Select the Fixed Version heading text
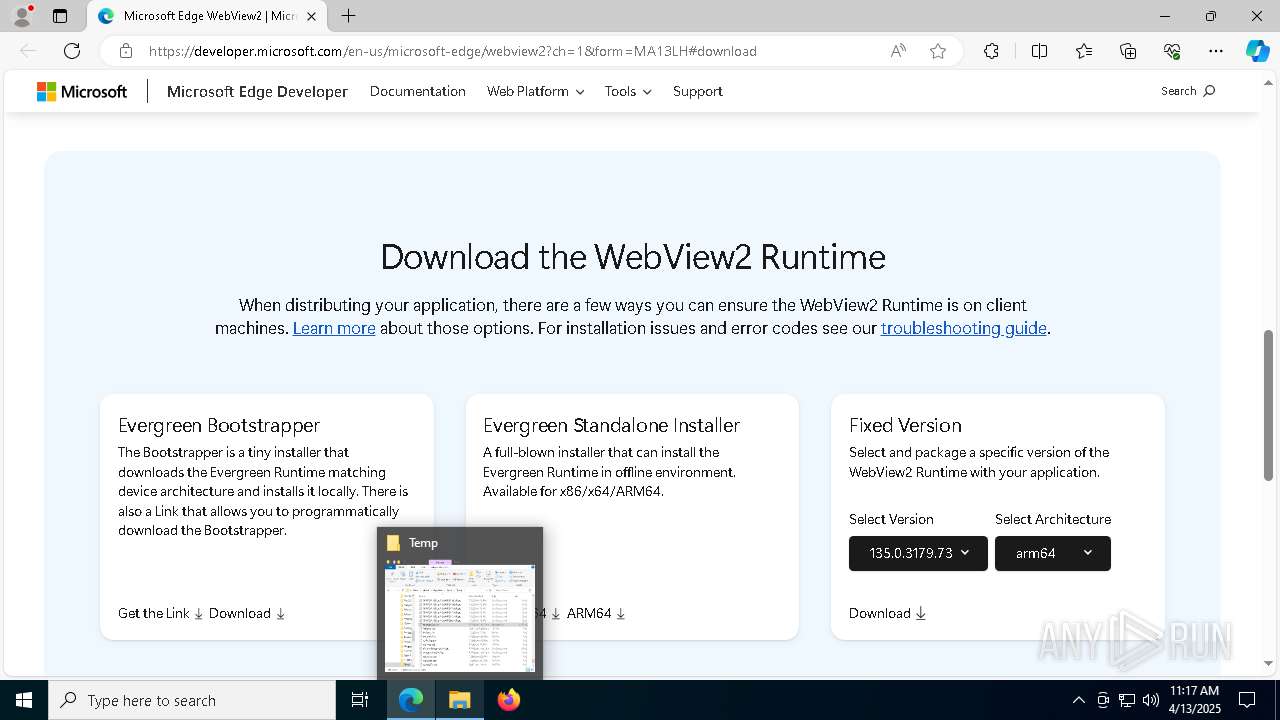This screenshot has width=1280, height=720. click(x=905, y=425)
